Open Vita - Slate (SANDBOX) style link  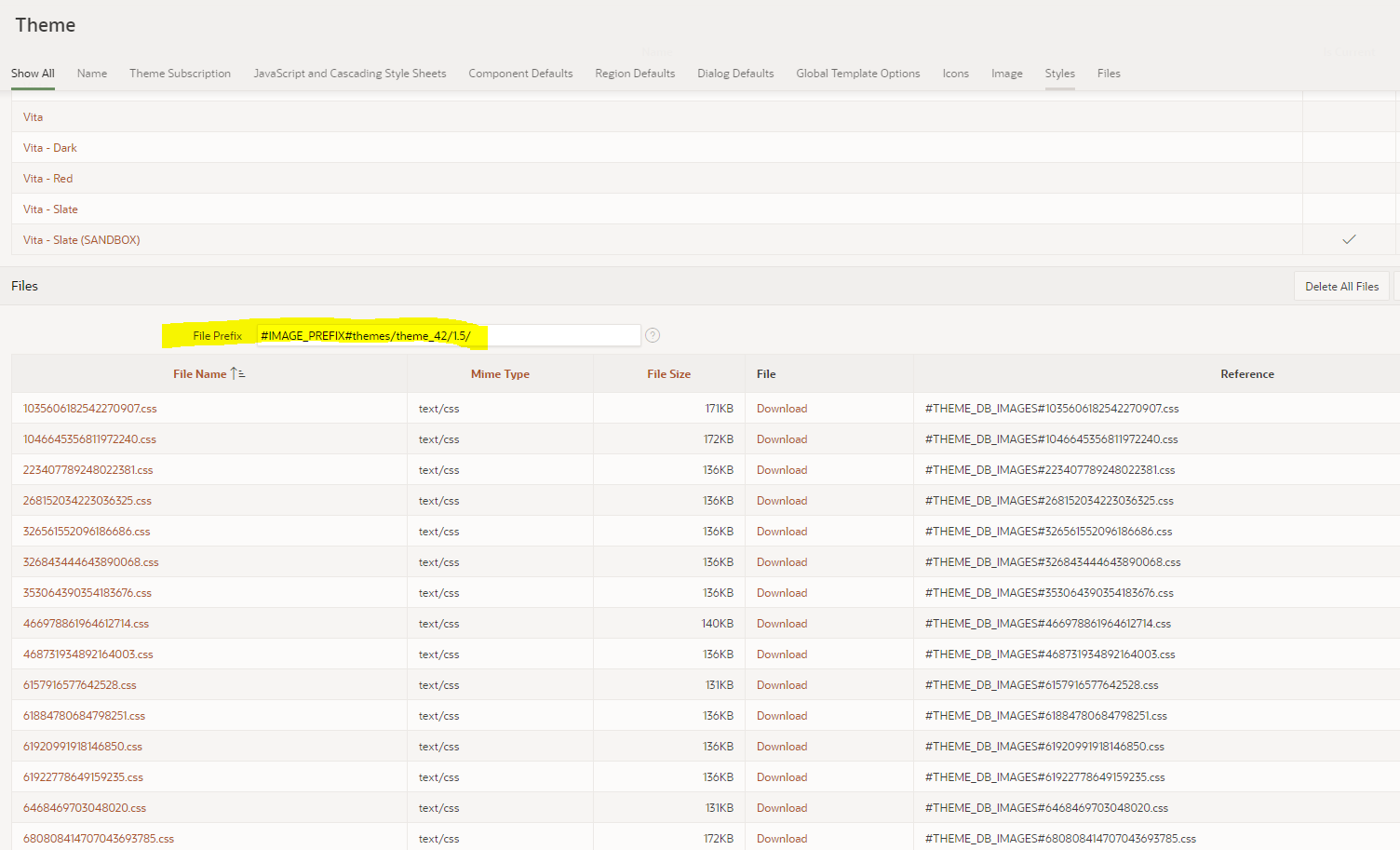pos(82,240)
